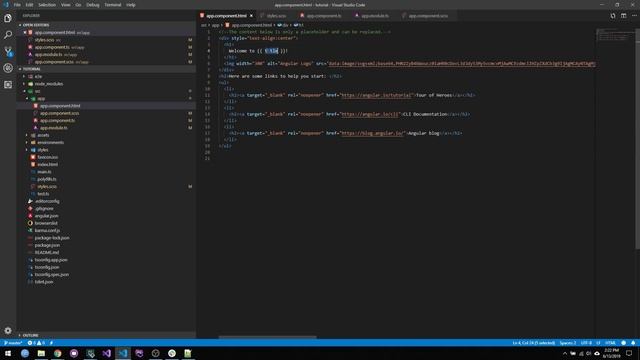Switch to the app.component.scss editor tab
Screen dimensions: 640x360
pos(428,16)
